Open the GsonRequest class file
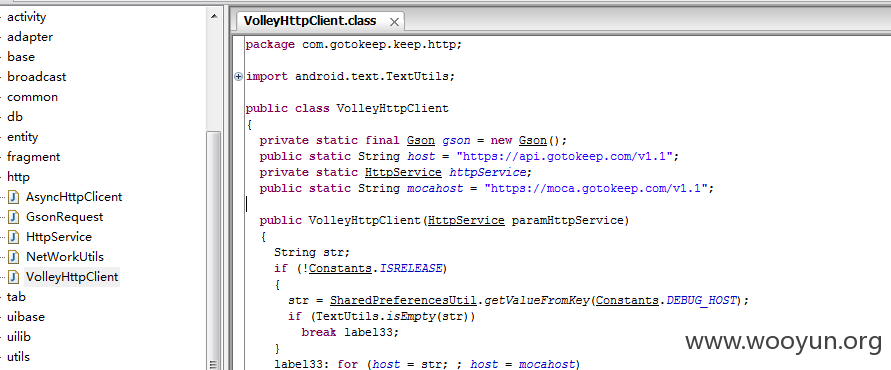This screenshot has width=891, height=370. click(65, 217)
